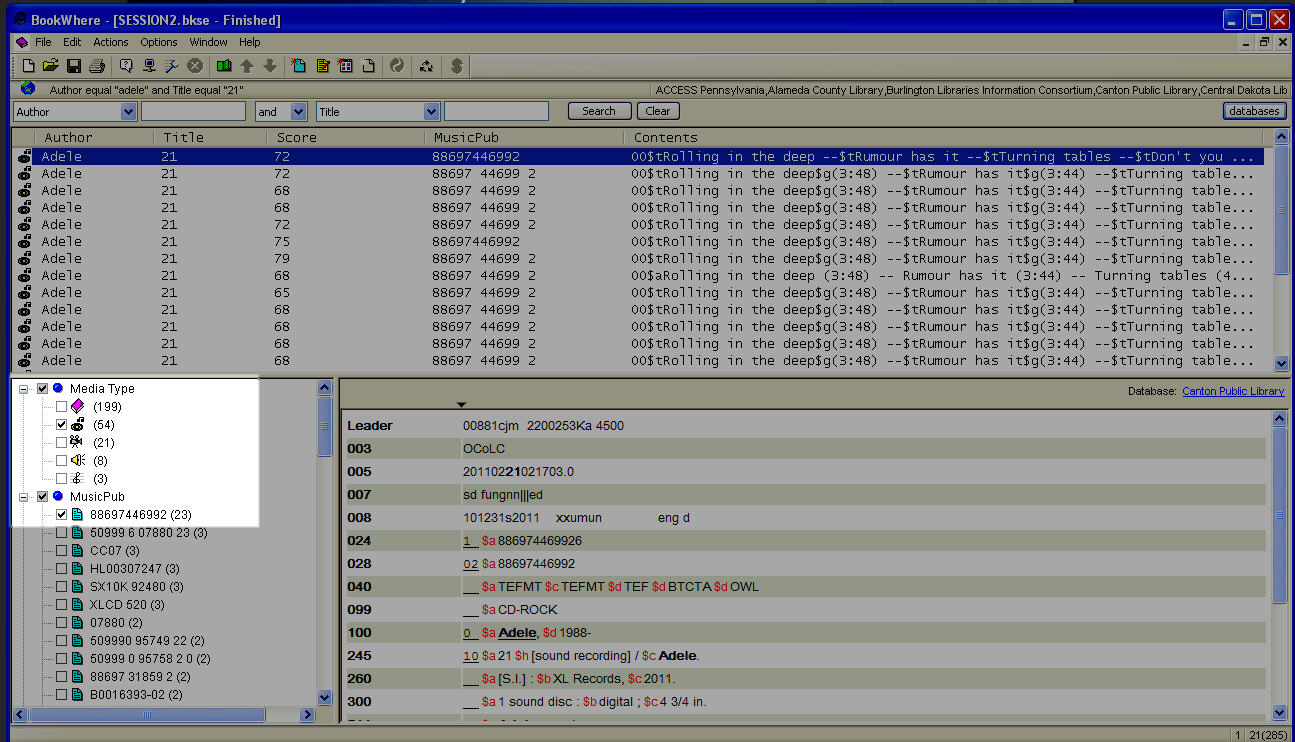The width and height of the screenshot is (1295, 742).
Task: Check the (3) music score checkbox
Action: pos(62,478)
